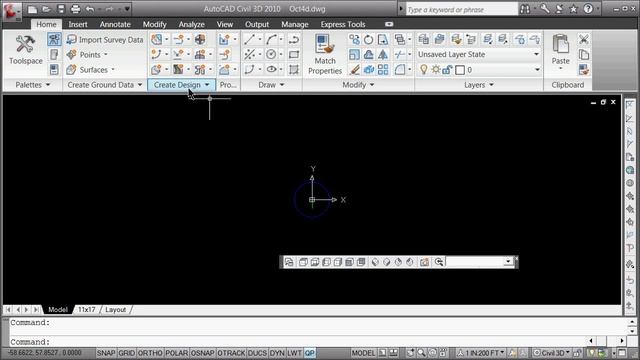Open the Points dropdown menu

[x=88, y=54]
